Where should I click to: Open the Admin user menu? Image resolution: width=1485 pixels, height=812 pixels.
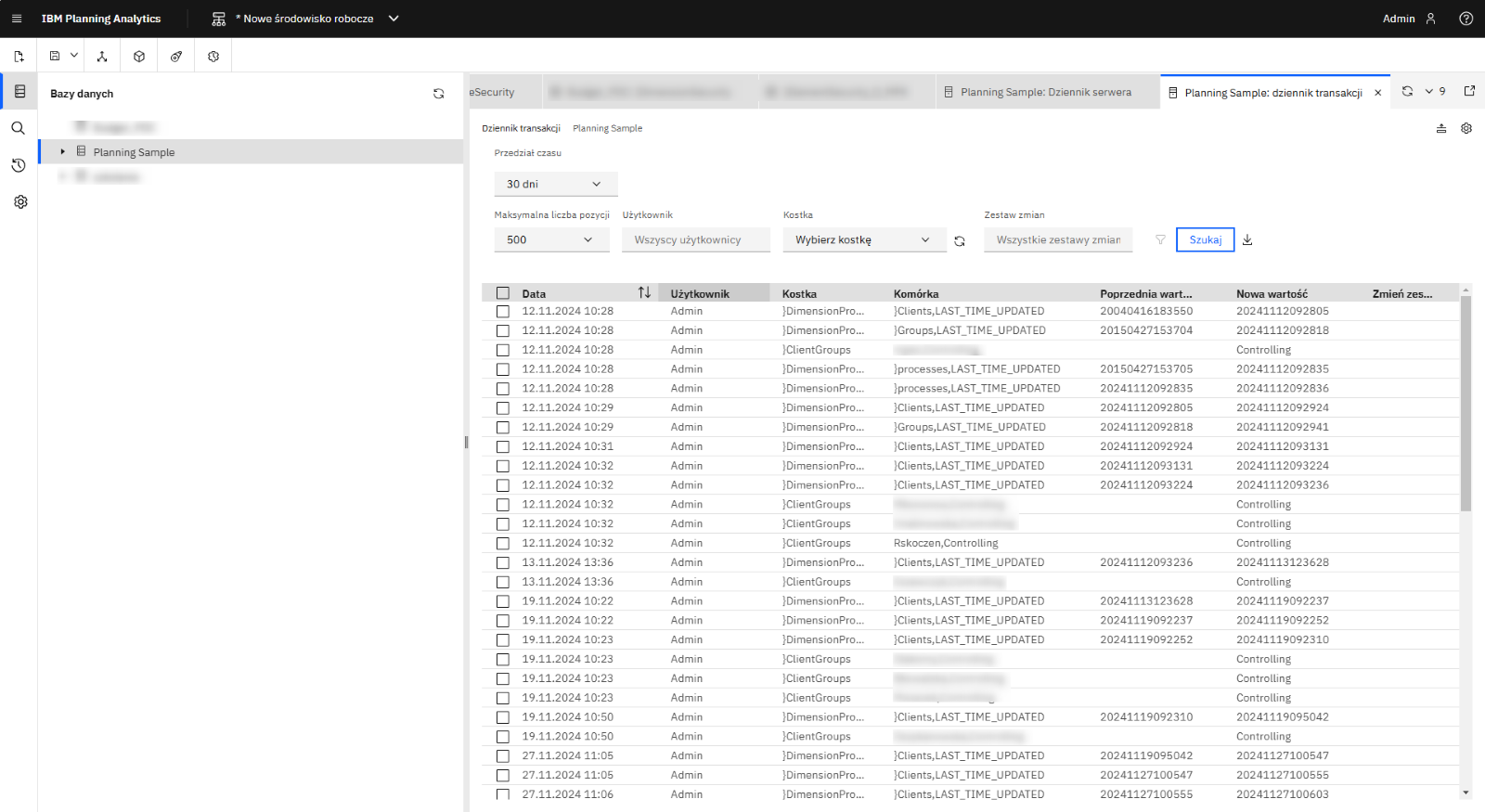(1409, 19)
